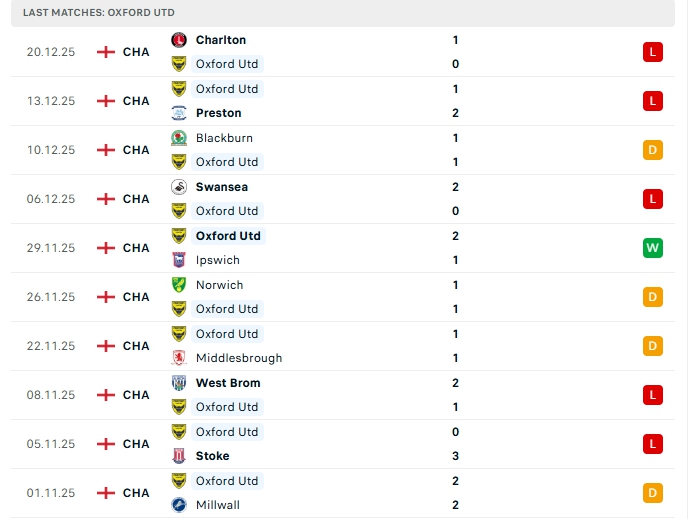Click the Middlesbrough club crest

click(179, 358)
